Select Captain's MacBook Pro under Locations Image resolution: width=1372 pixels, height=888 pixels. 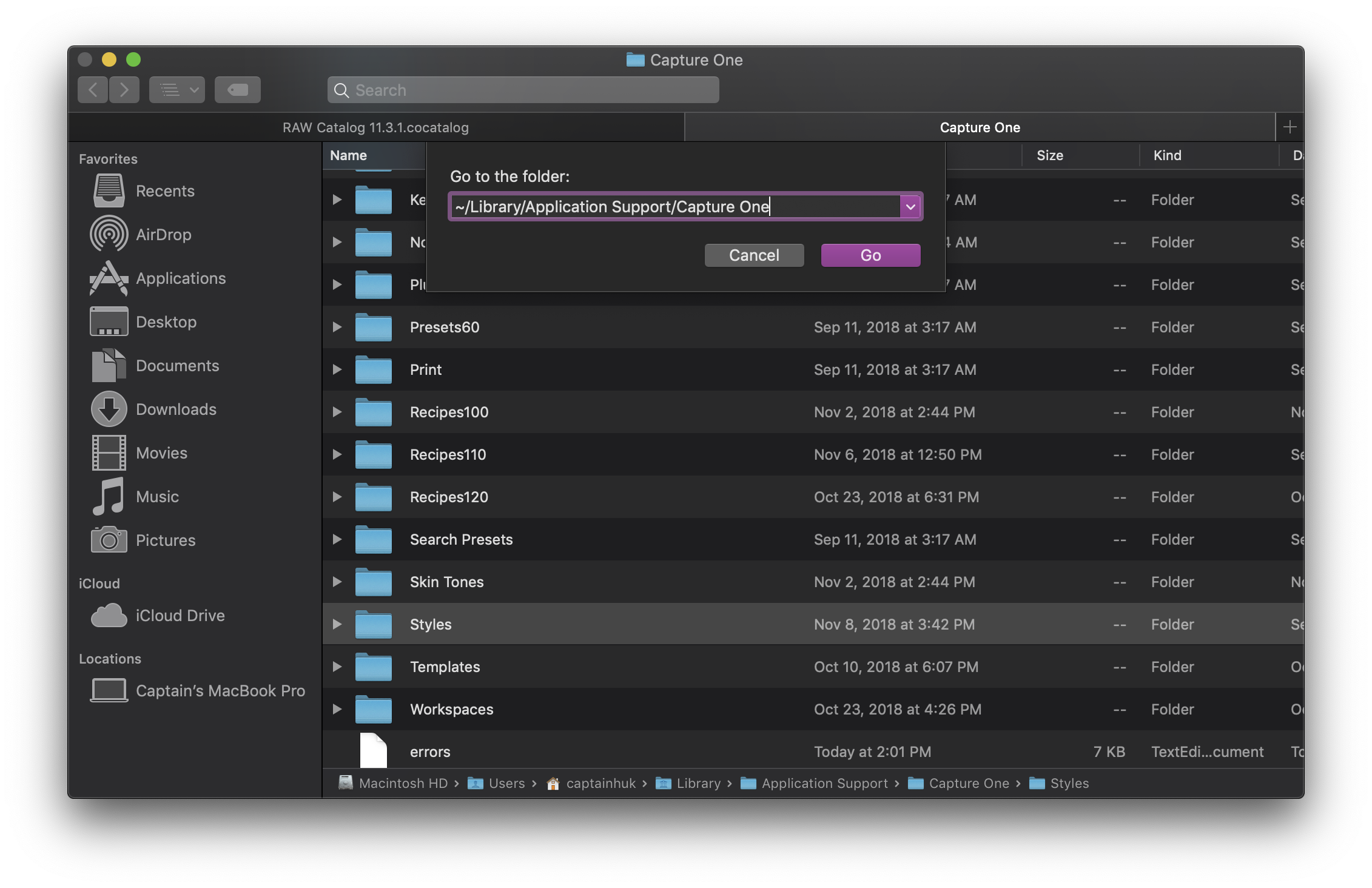coord(221,690)
